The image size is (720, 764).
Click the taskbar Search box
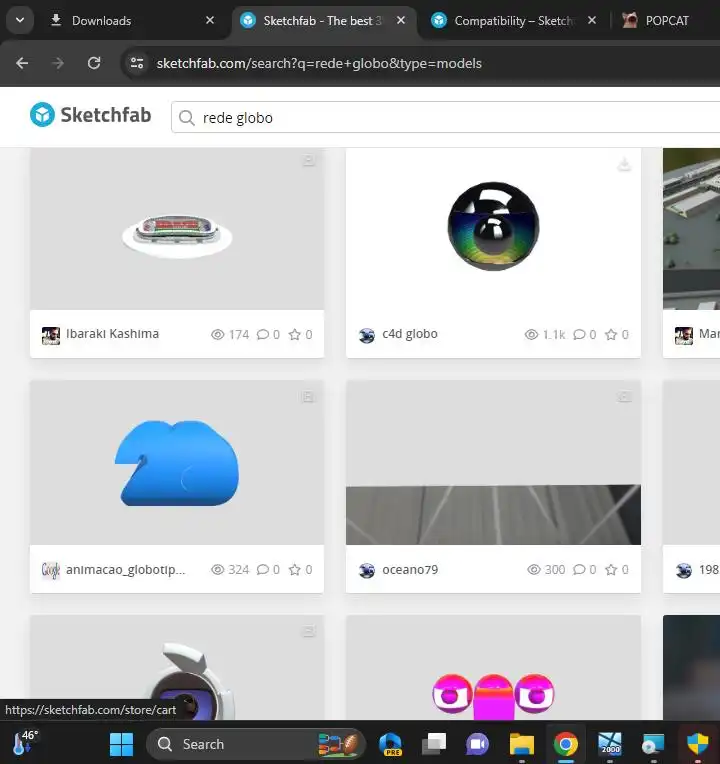(256, 745)
